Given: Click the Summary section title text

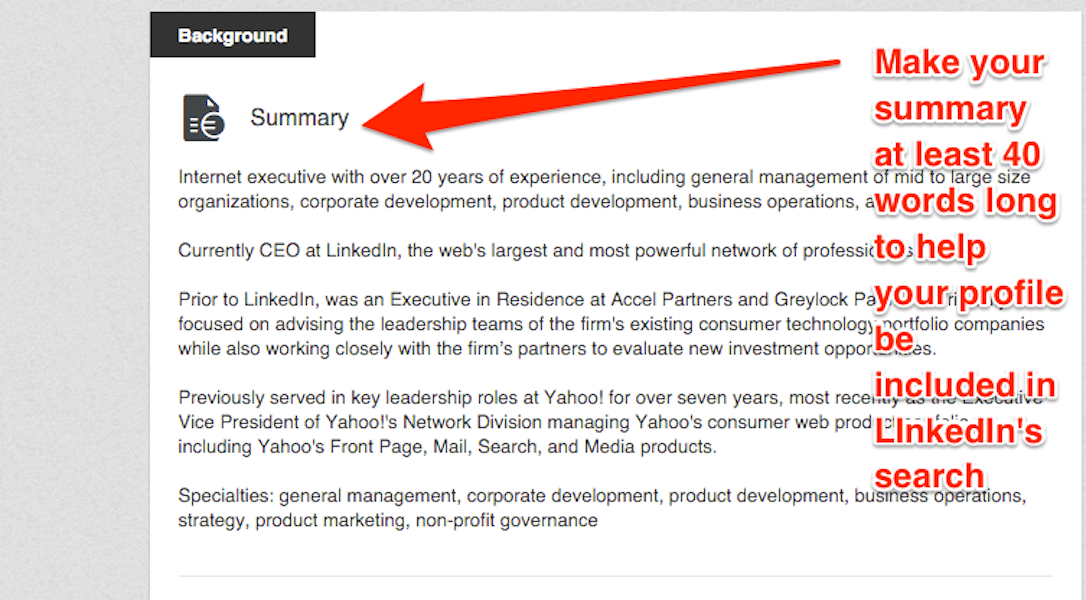Looking at the screenshot, I should pos(299,117).
